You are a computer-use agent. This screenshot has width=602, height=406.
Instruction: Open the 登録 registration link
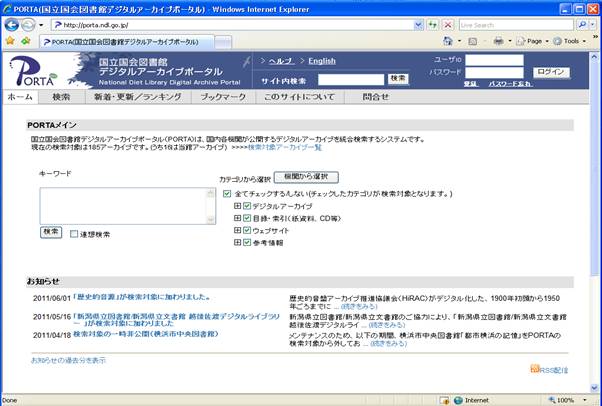pos(470,84)
